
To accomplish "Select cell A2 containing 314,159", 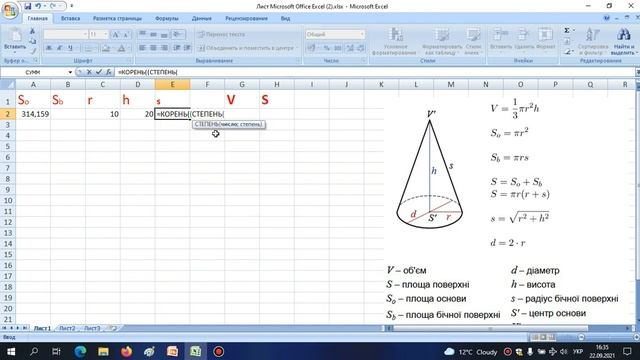I will pos(33,114).
